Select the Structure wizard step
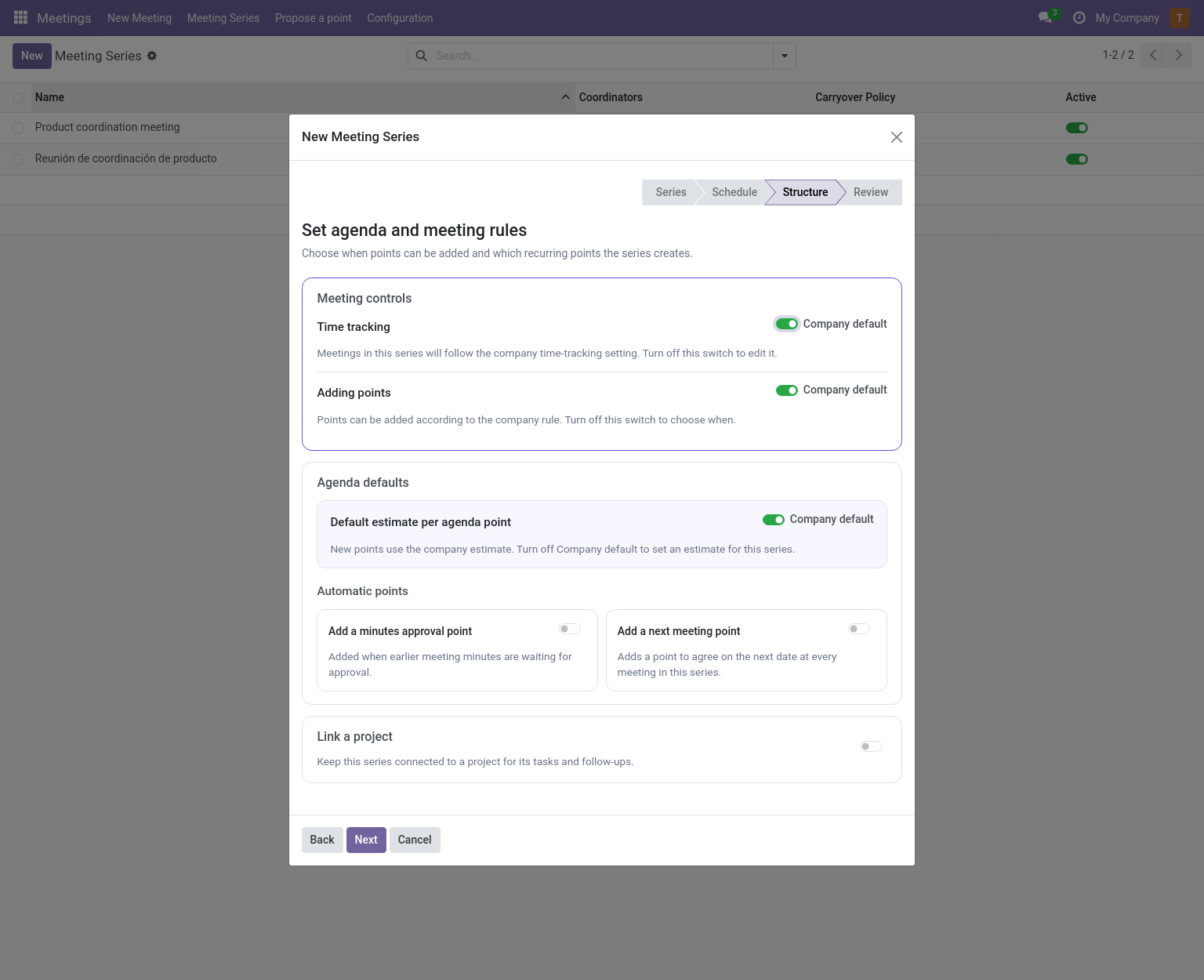This screenshot has height=980, width=1204. (x=805, y=192)
